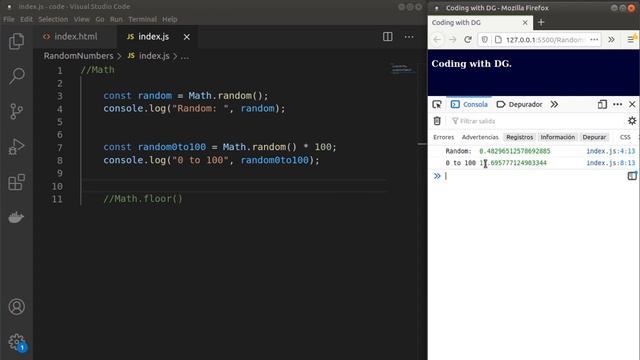Select the index.js editor tab
This screenshot has width=640, height=360.
pyautogui.click(x=153, y=37)
